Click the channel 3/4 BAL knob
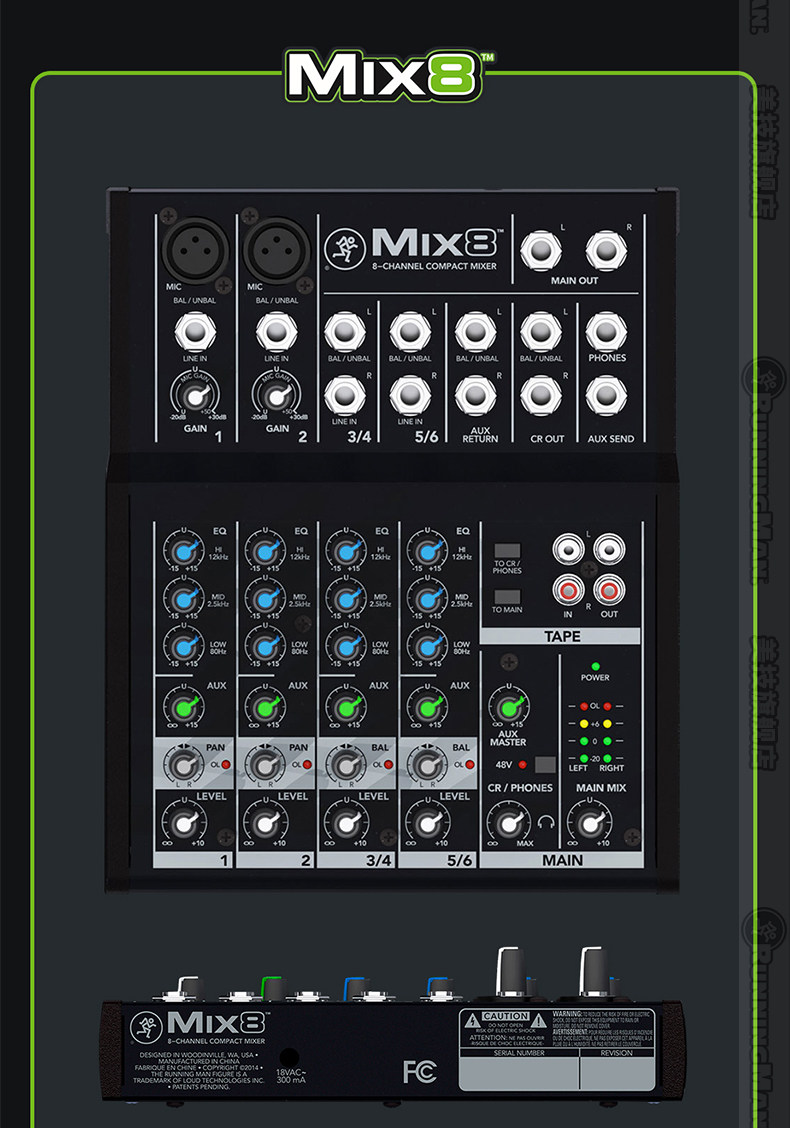 click(x=347, y=764)
